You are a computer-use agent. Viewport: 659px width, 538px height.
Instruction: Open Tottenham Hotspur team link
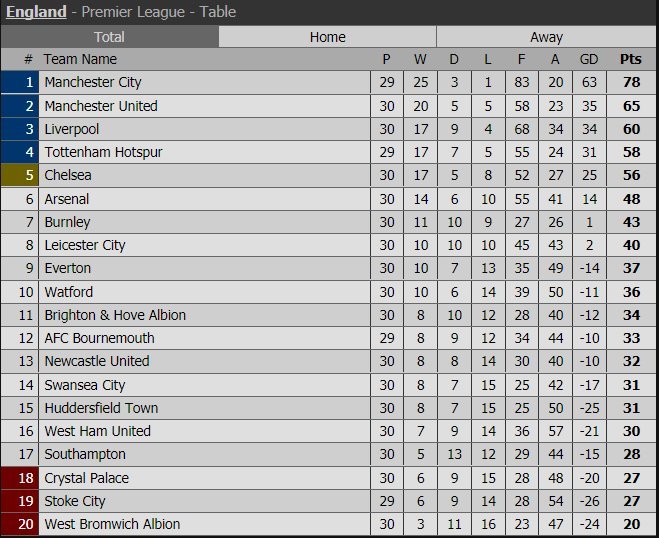tap(103, 152)
